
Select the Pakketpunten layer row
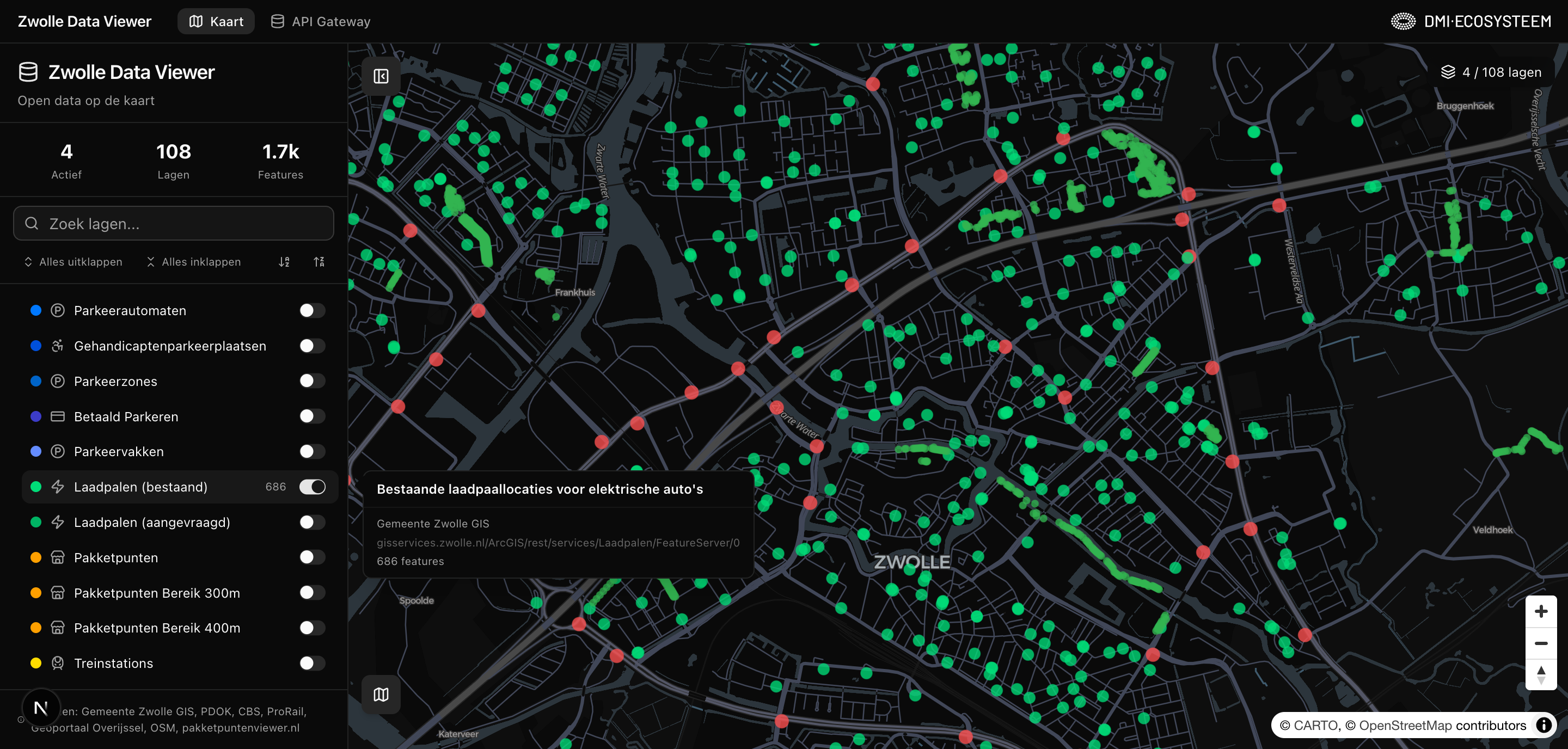coord(180,557)
